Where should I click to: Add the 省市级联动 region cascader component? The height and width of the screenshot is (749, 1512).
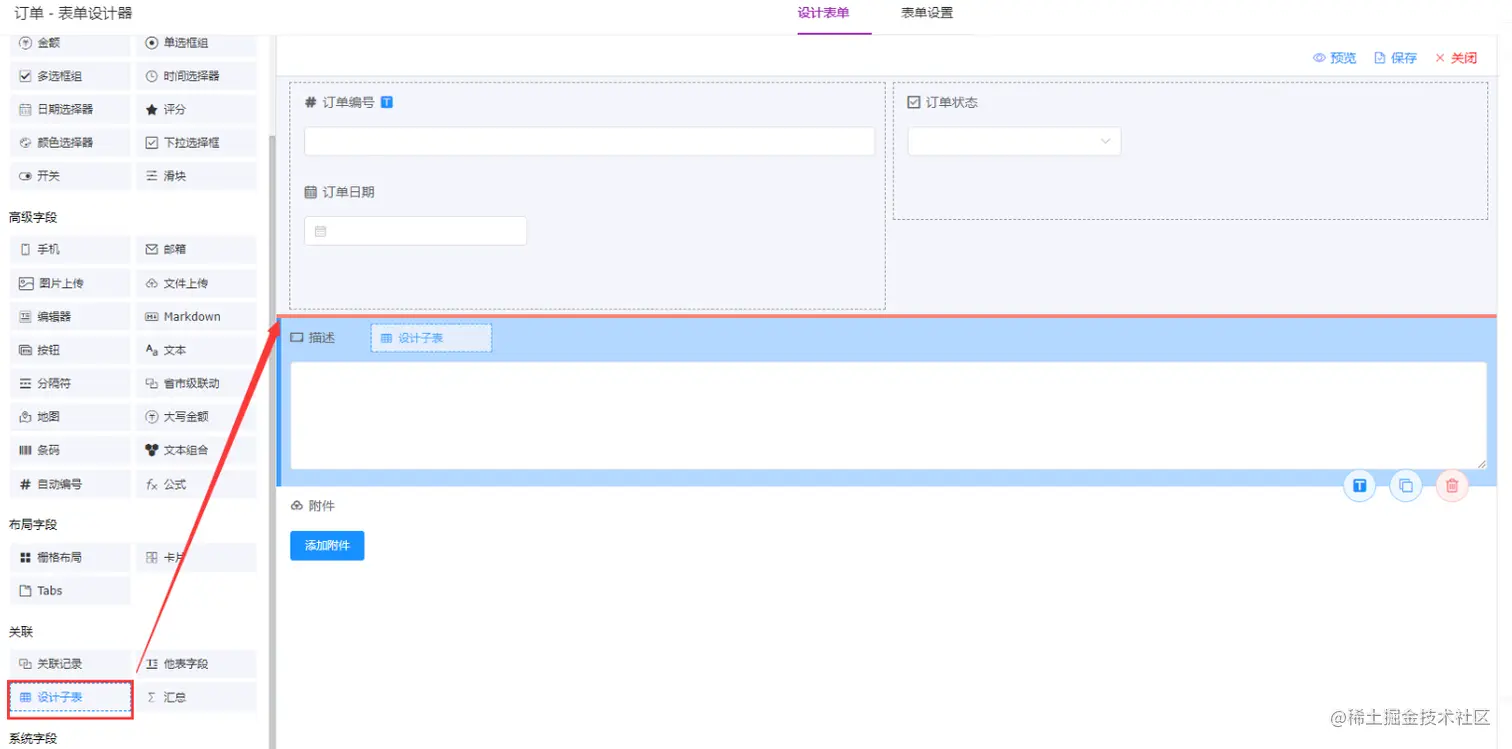[x=196, y=383]
